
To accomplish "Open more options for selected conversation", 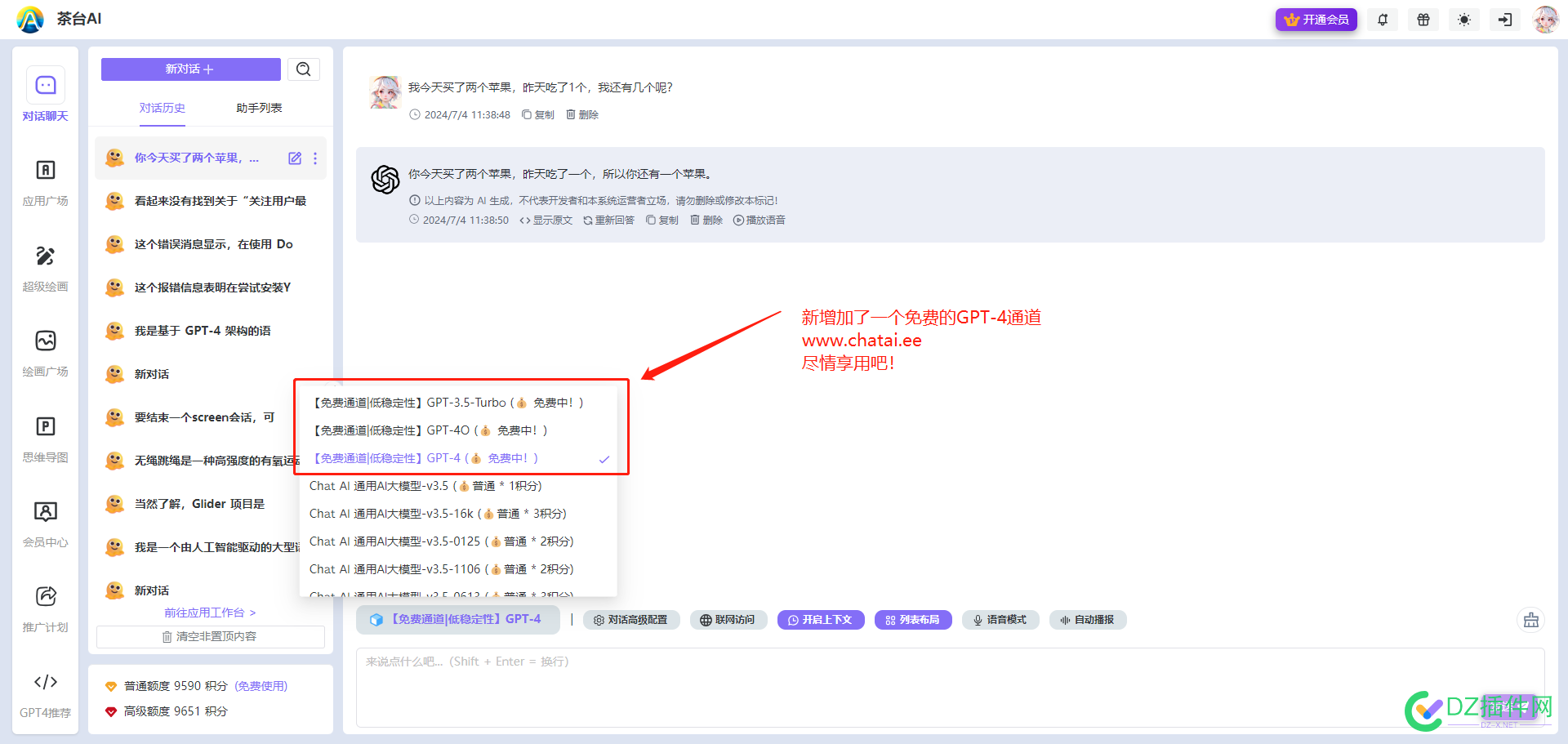I will click(x=315, y=158).
